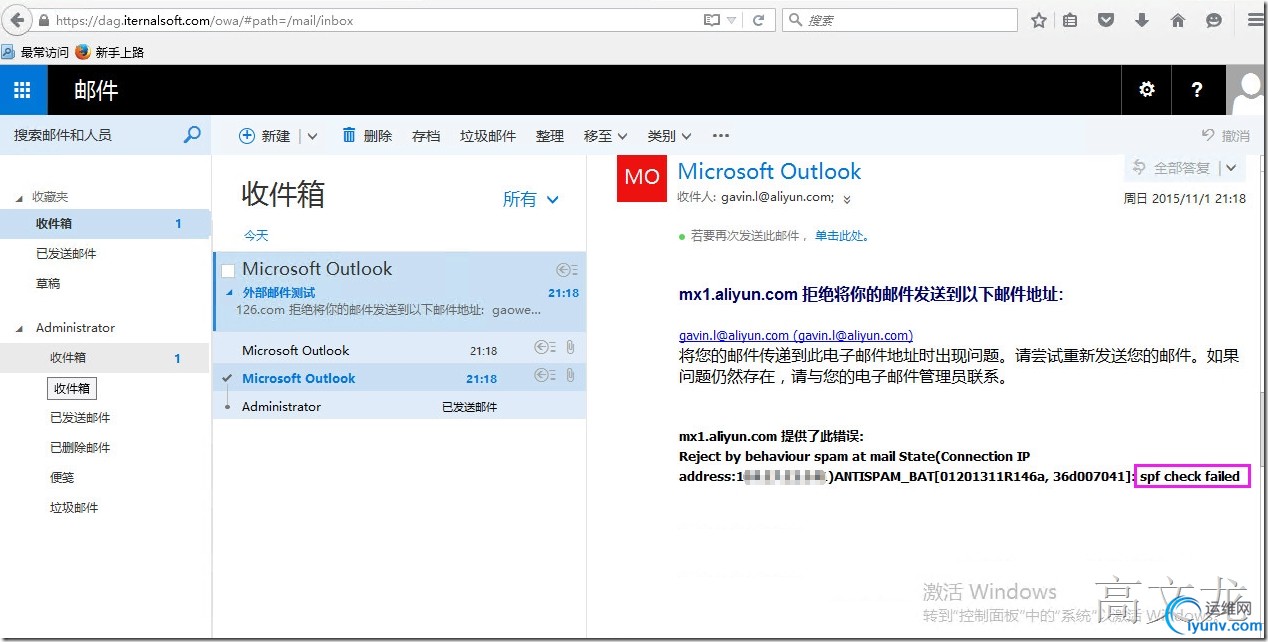This screenshot has height=642, width=1268.
Task: Tick the checkbox on Microsoft Outlook conversation
Action: point(228,270)
